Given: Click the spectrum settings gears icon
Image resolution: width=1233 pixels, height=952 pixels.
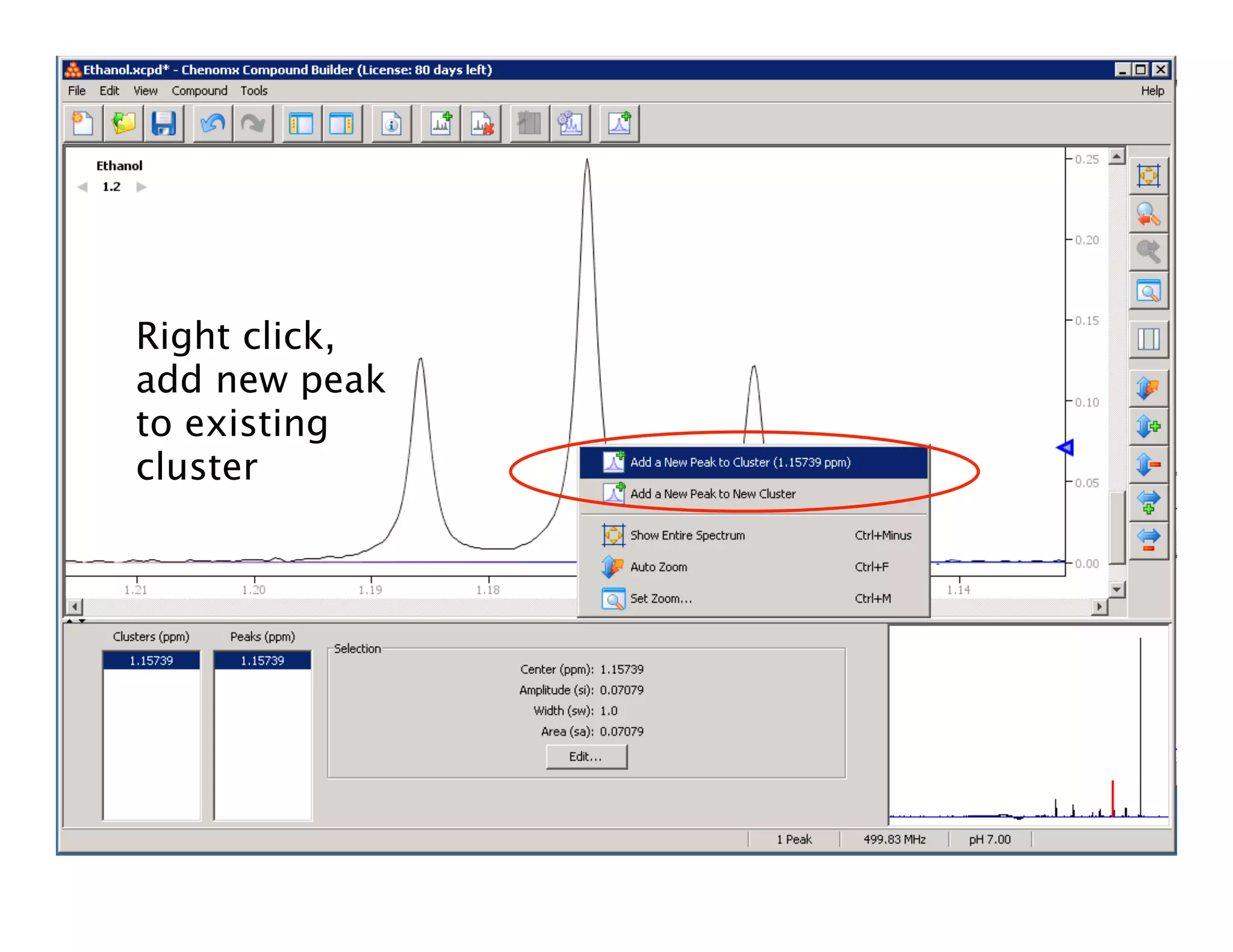Looking at the screenshot, I should pos(570,124).
